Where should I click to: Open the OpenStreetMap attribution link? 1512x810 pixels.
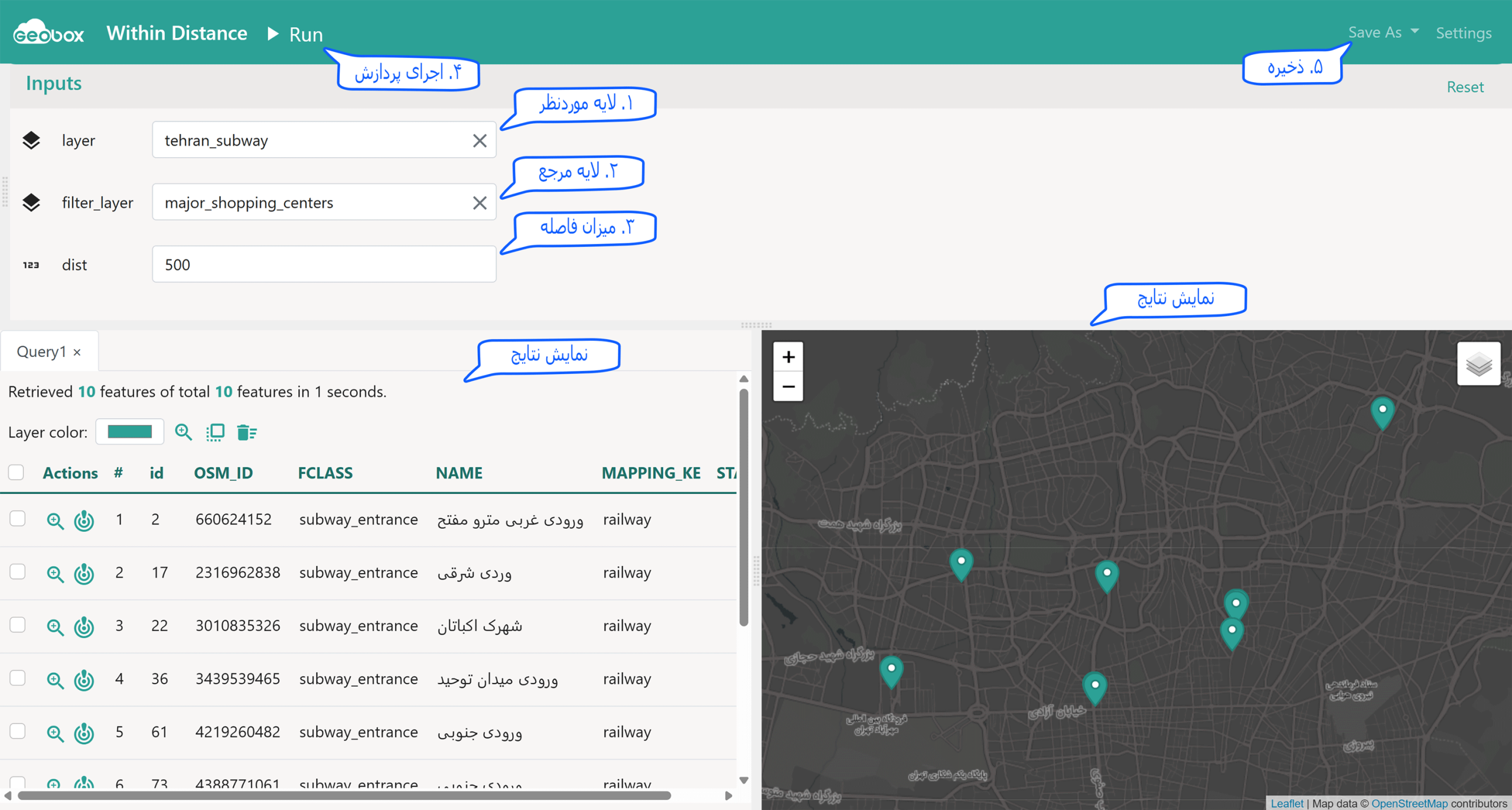[1409, 804]
